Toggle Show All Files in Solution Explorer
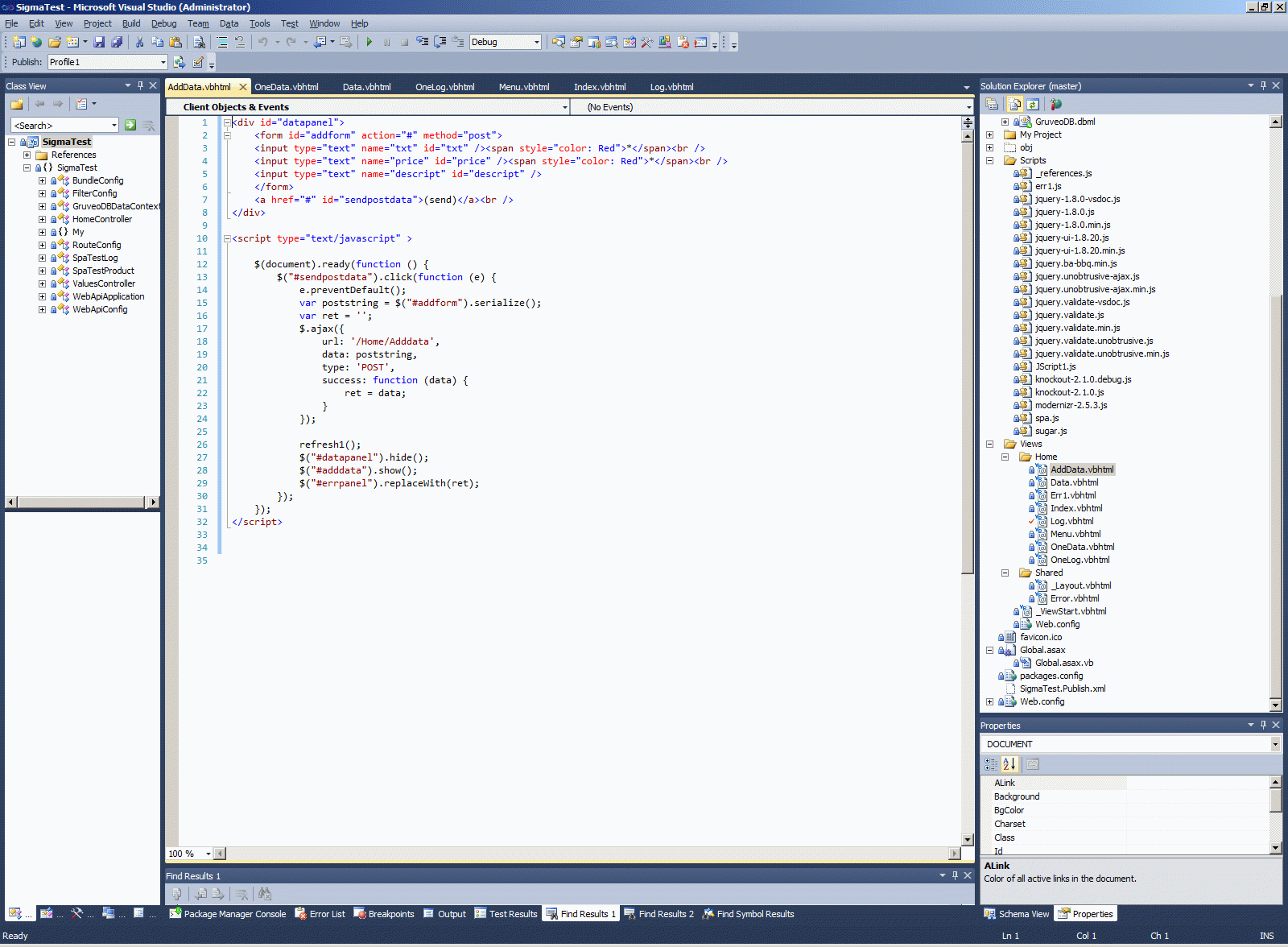1288x947 pixels. coord(1014,105)
